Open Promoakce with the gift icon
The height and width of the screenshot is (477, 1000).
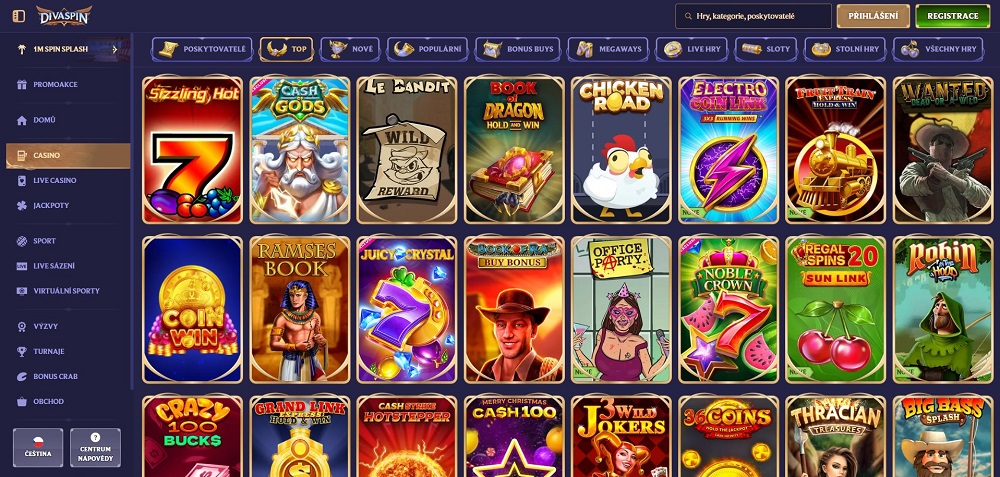pyautogui.click(x=22, y=84)
